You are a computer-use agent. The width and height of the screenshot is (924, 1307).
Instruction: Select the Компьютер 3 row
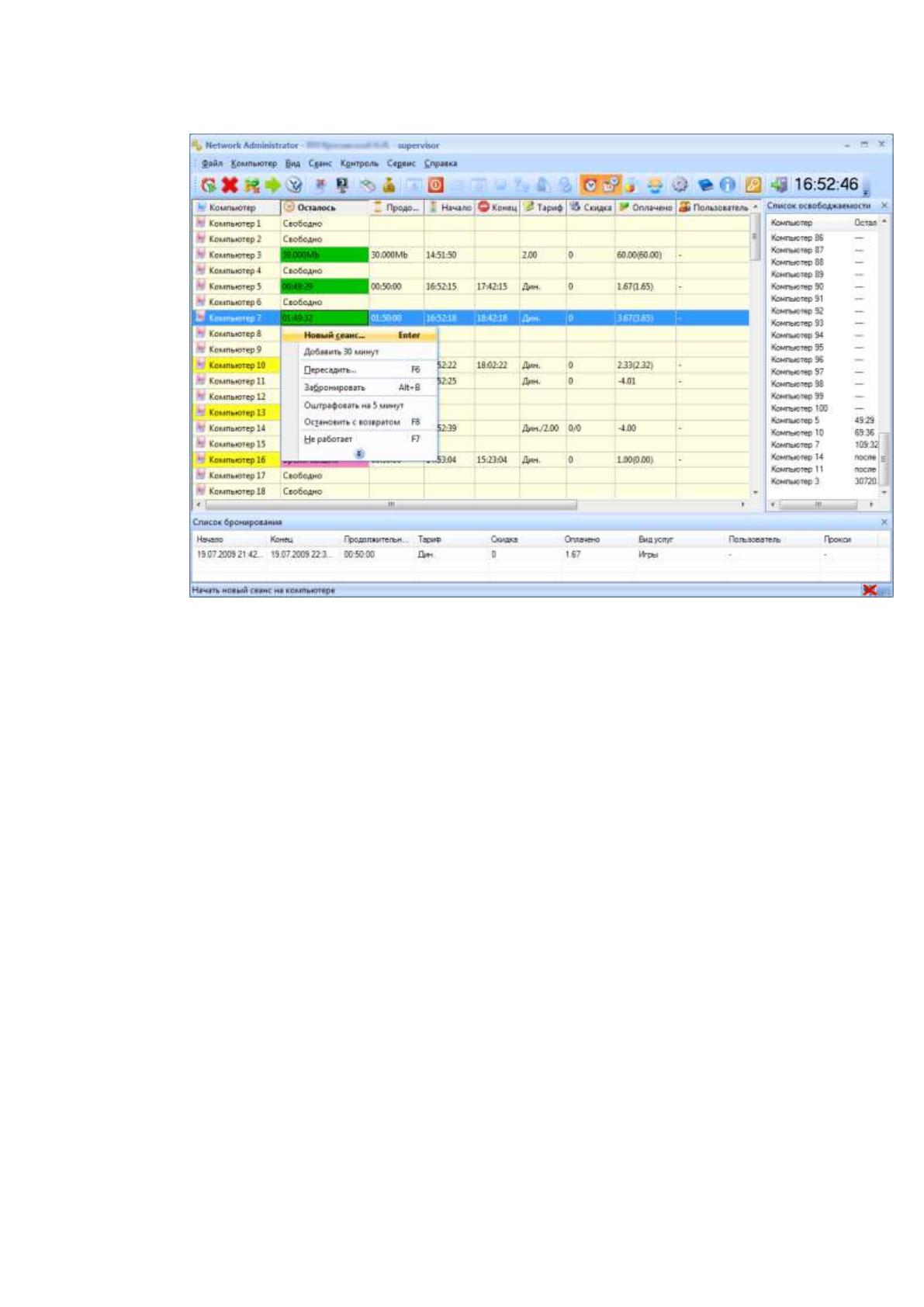[x=471, y=255]
